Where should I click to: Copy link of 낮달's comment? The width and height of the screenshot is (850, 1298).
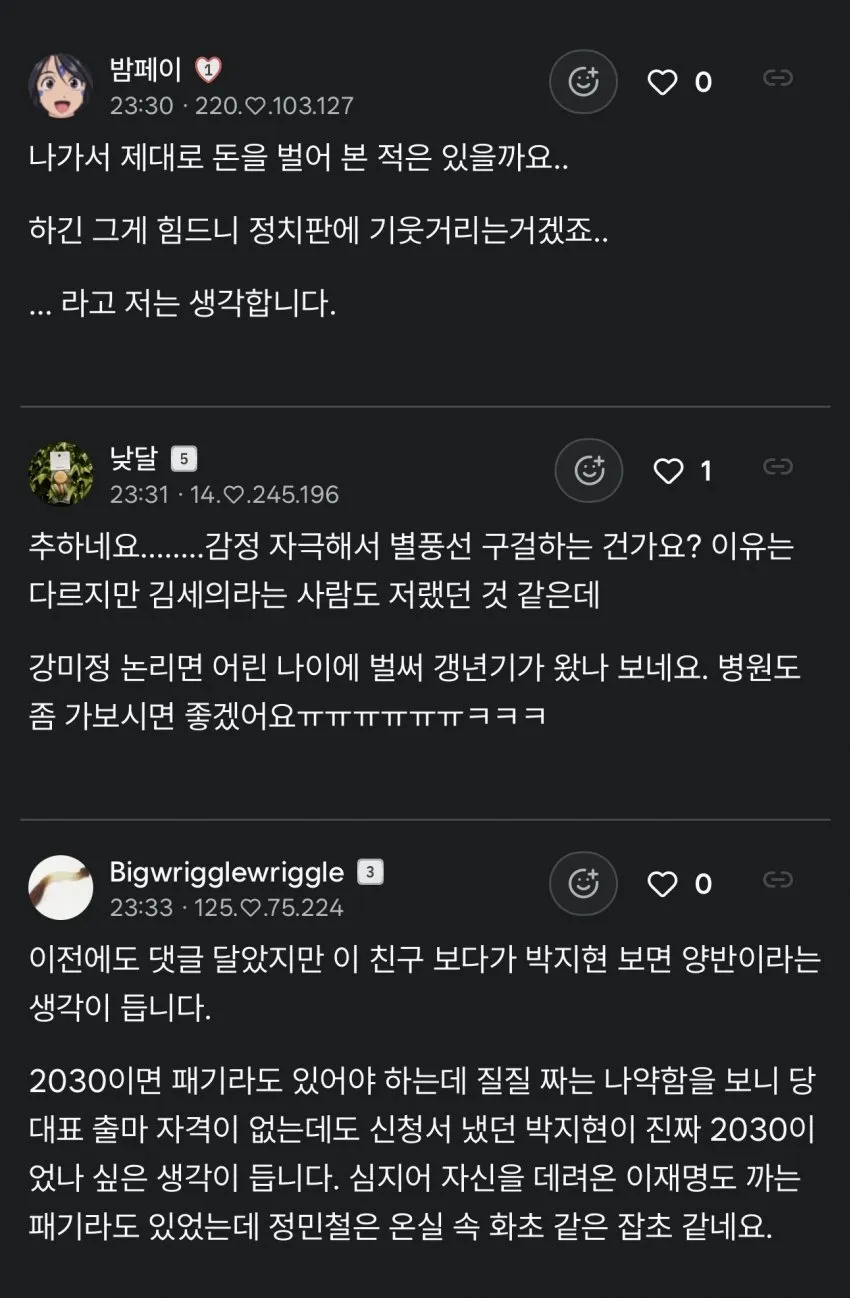pyautogui.click(x=778, y=466)
